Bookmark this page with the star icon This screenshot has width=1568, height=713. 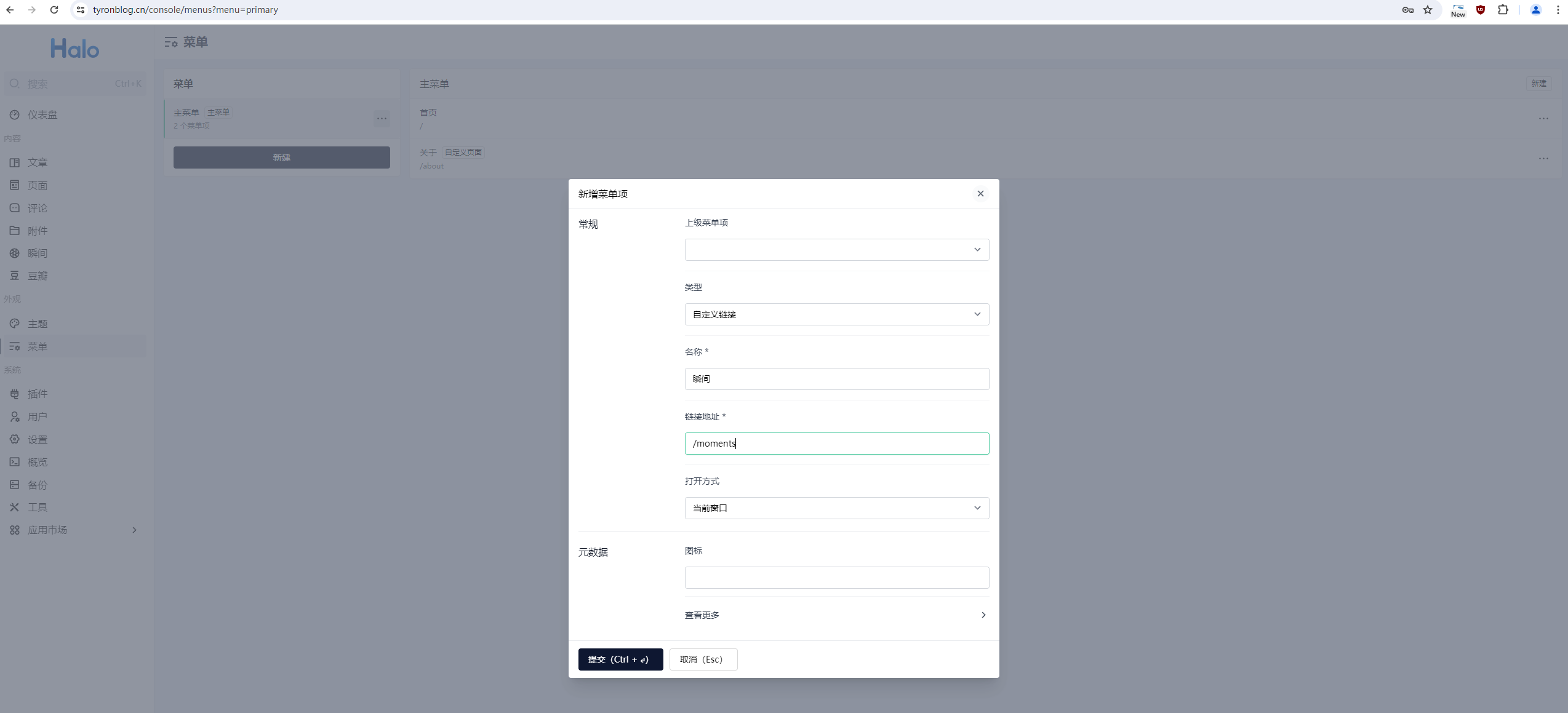pos(1428,10)
